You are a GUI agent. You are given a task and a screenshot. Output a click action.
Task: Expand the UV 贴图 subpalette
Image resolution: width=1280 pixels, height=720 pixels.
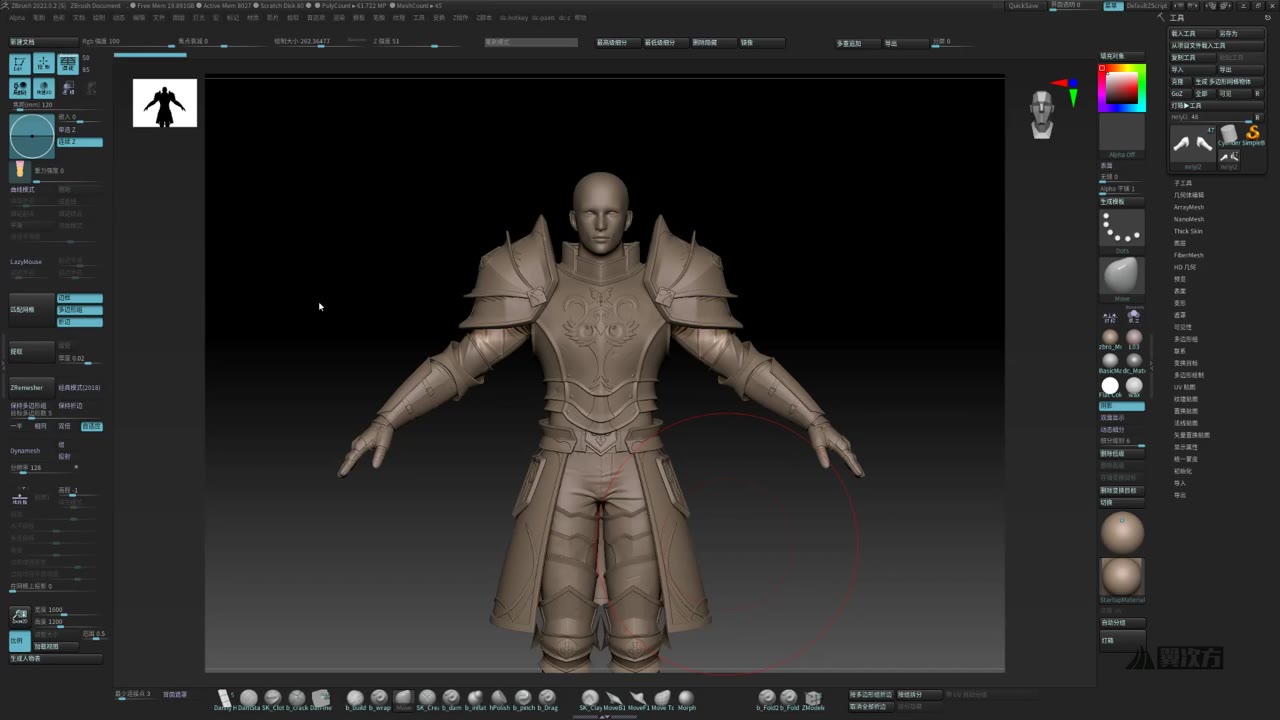pos(1185,387)
